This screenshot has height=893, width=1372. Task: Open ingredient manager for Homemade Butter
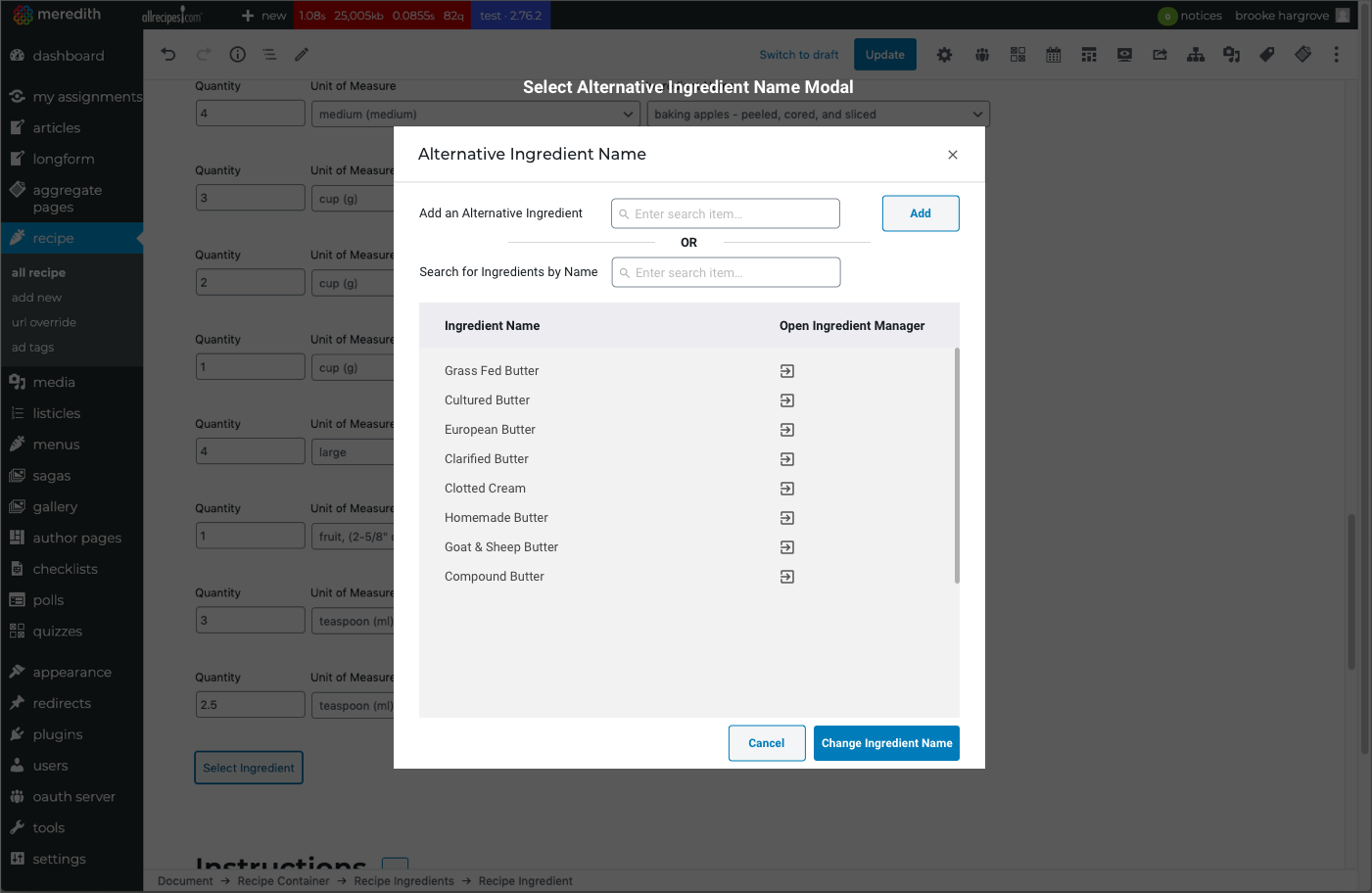(787, 518)
